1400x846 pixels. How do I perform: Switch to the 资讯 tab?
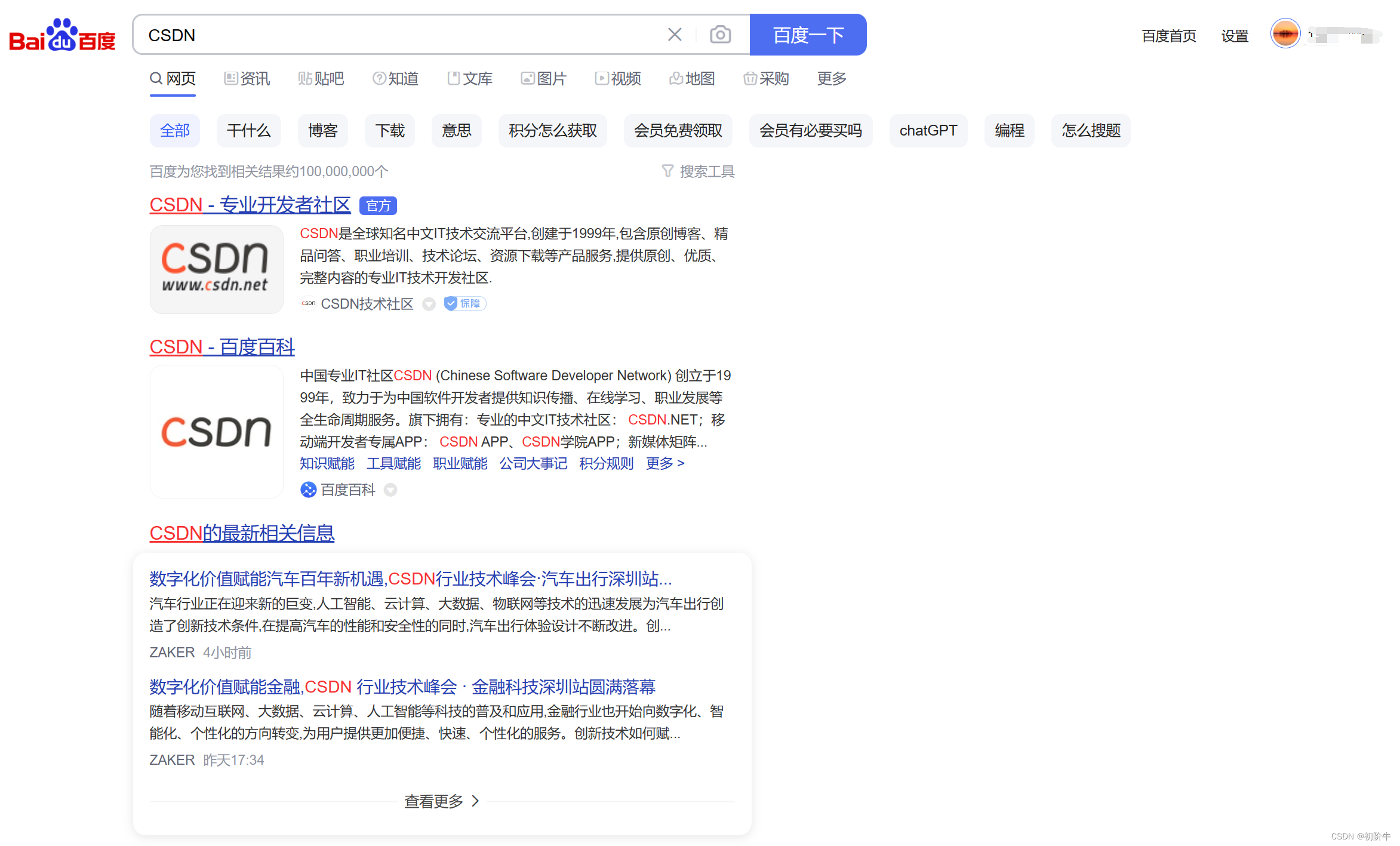pyautogui.click(x=247, y=79)
